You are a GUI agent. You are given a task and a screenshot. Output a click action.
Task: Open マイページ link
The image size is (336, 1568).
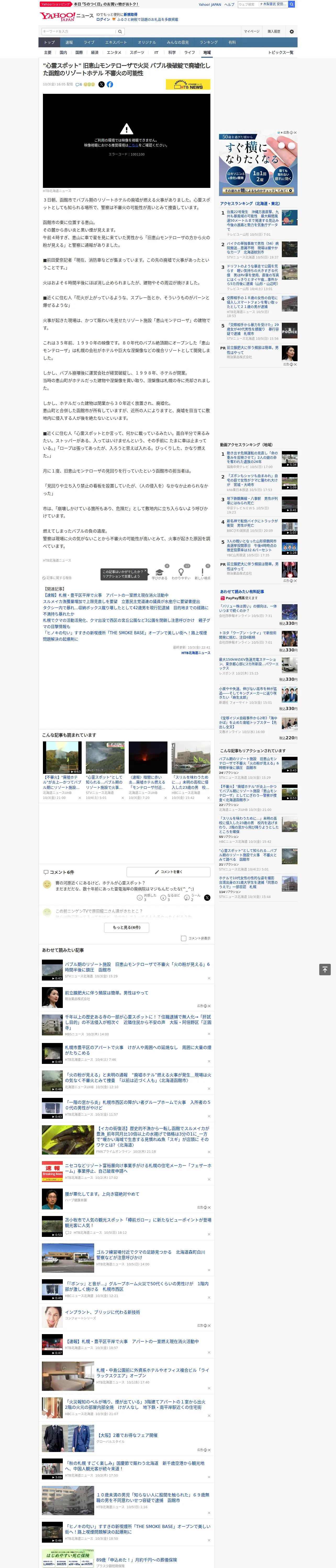pos(252,32)
